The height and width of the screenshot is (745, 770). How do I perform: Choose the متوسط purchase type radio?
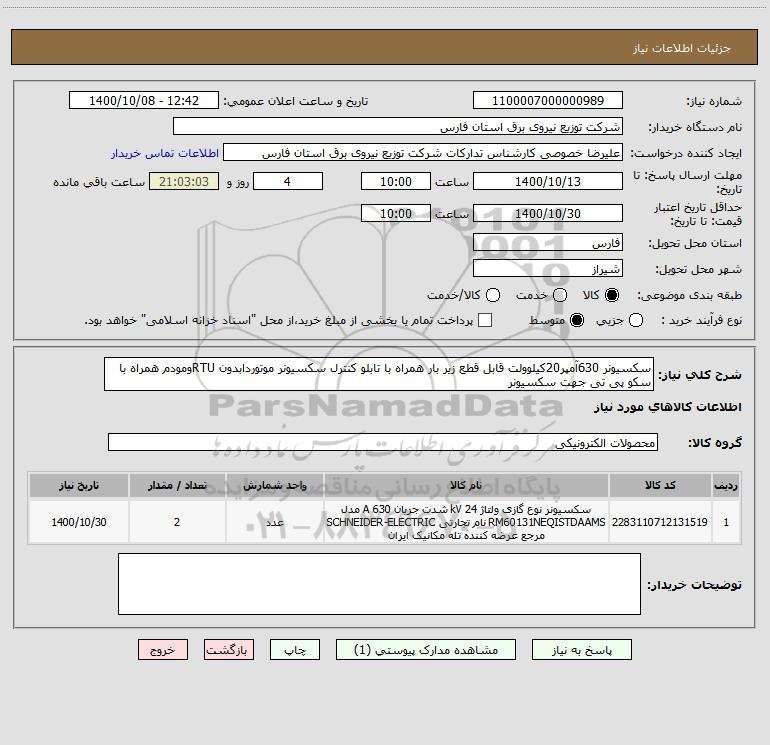pyautogui.click(x=577, y=320)
